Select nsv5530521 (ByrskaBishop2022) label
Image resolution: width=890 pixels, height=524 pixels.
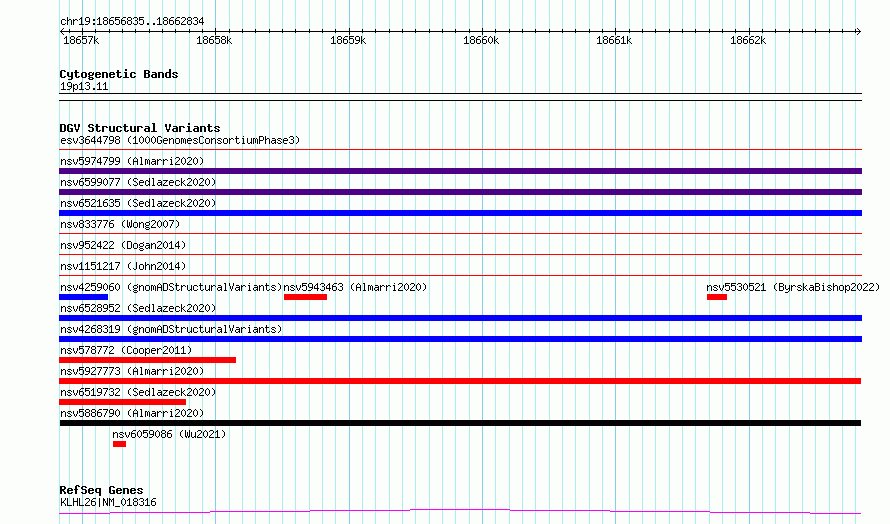[x=793, y=287]
